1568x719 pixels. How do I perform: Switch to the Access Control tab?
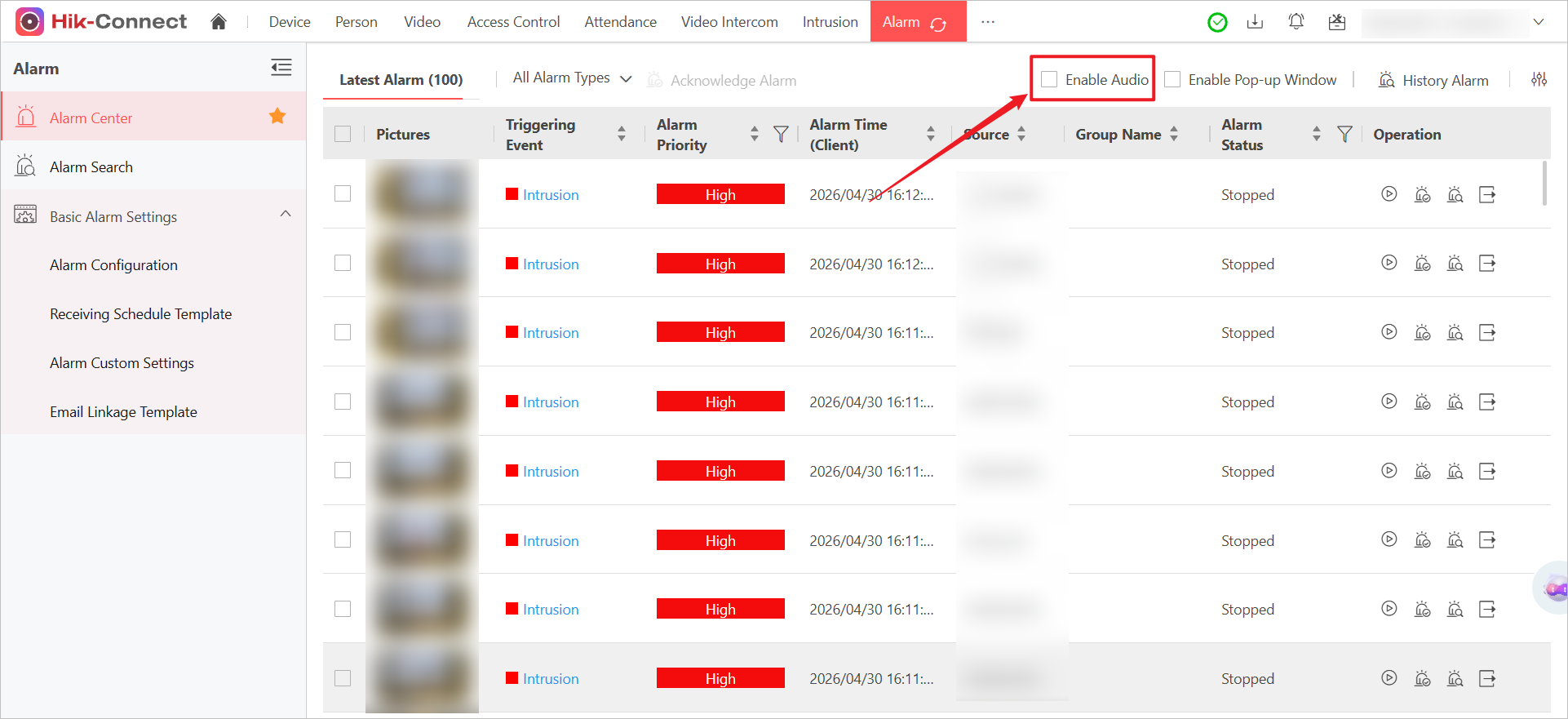click(x=513, y=22)
